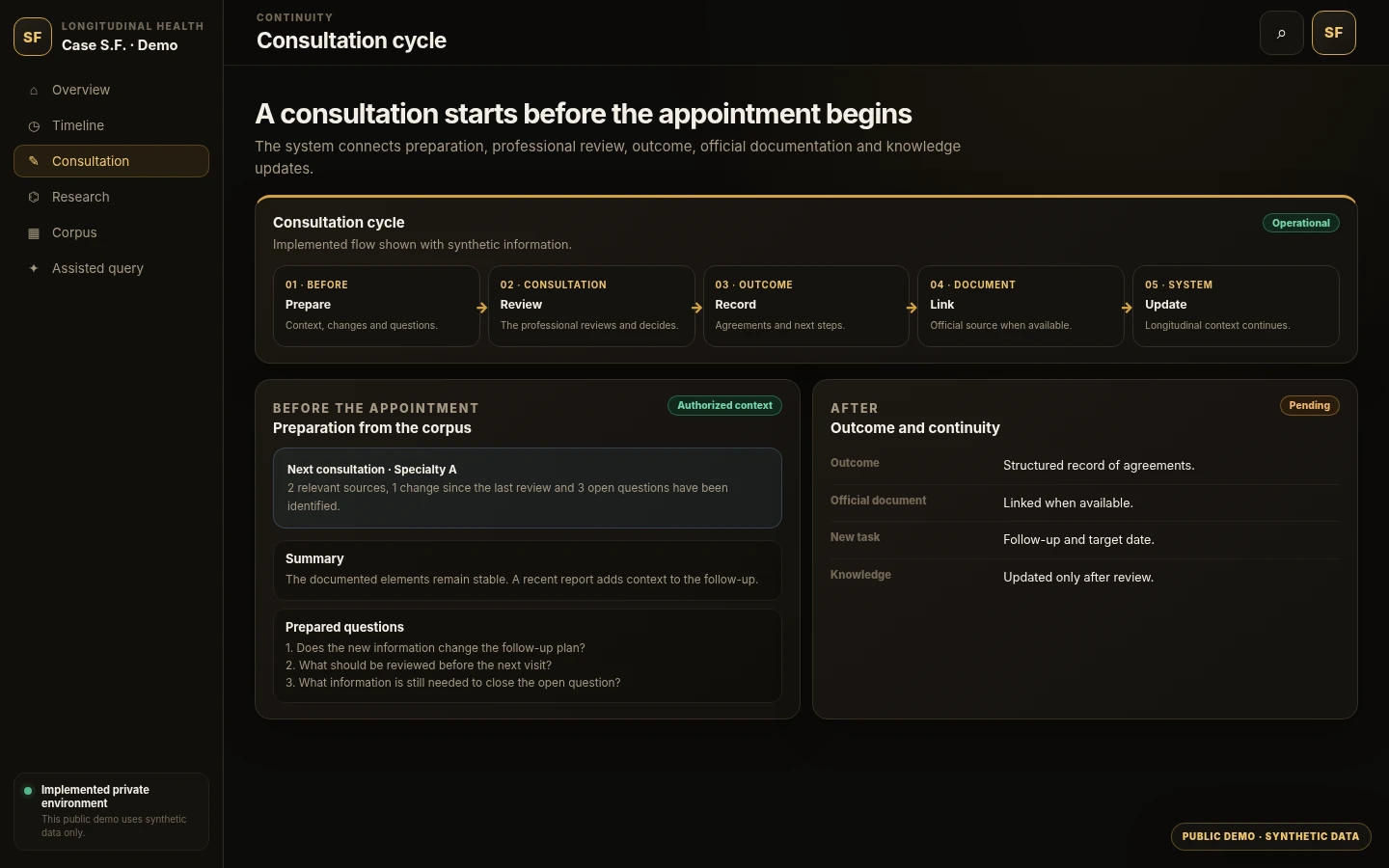Image resolution: width=1389 pixels, height=868 pixels.
Task: Click the Case S.F. · Demo title
Action: [120, 45]
